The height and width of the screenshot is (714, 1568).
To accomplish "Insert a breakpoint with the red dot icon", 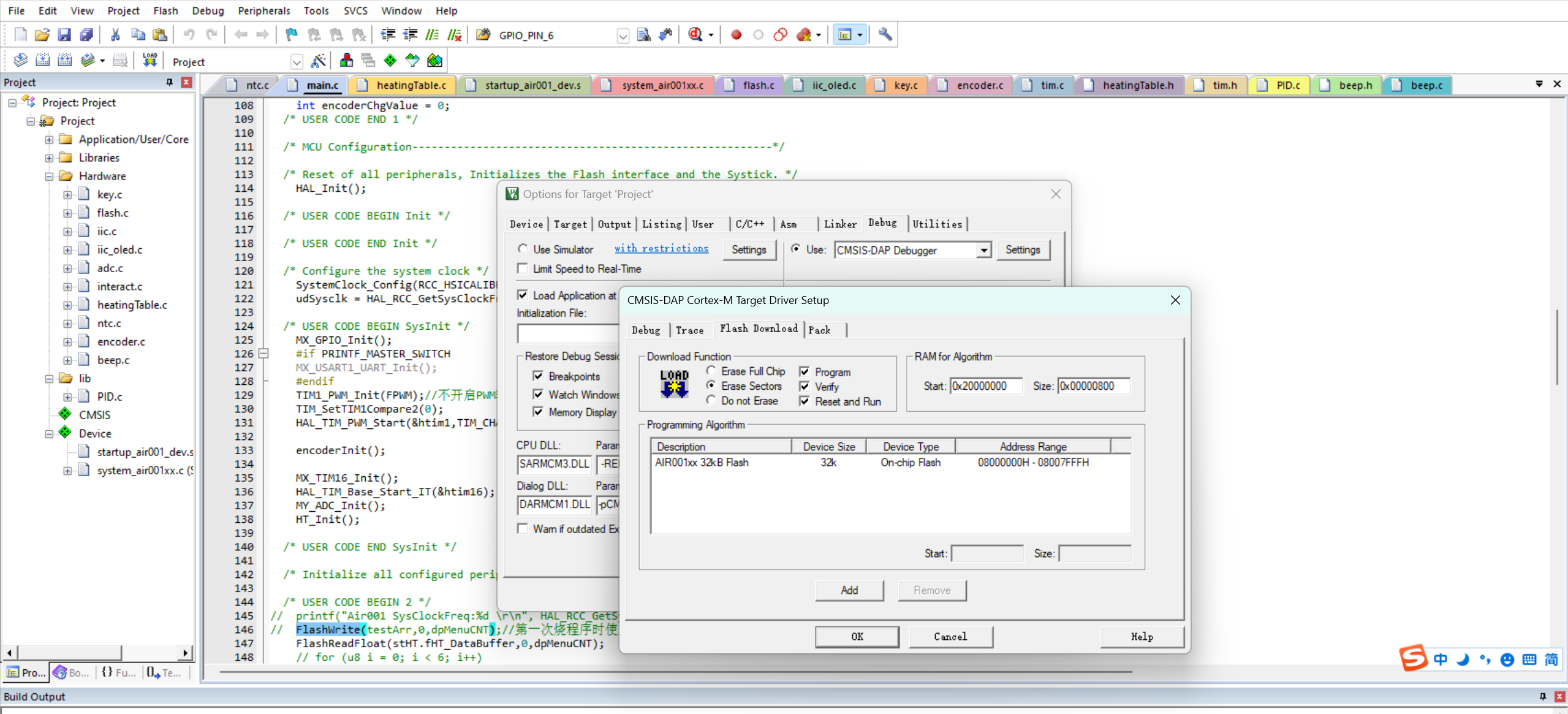I will 736,35.
